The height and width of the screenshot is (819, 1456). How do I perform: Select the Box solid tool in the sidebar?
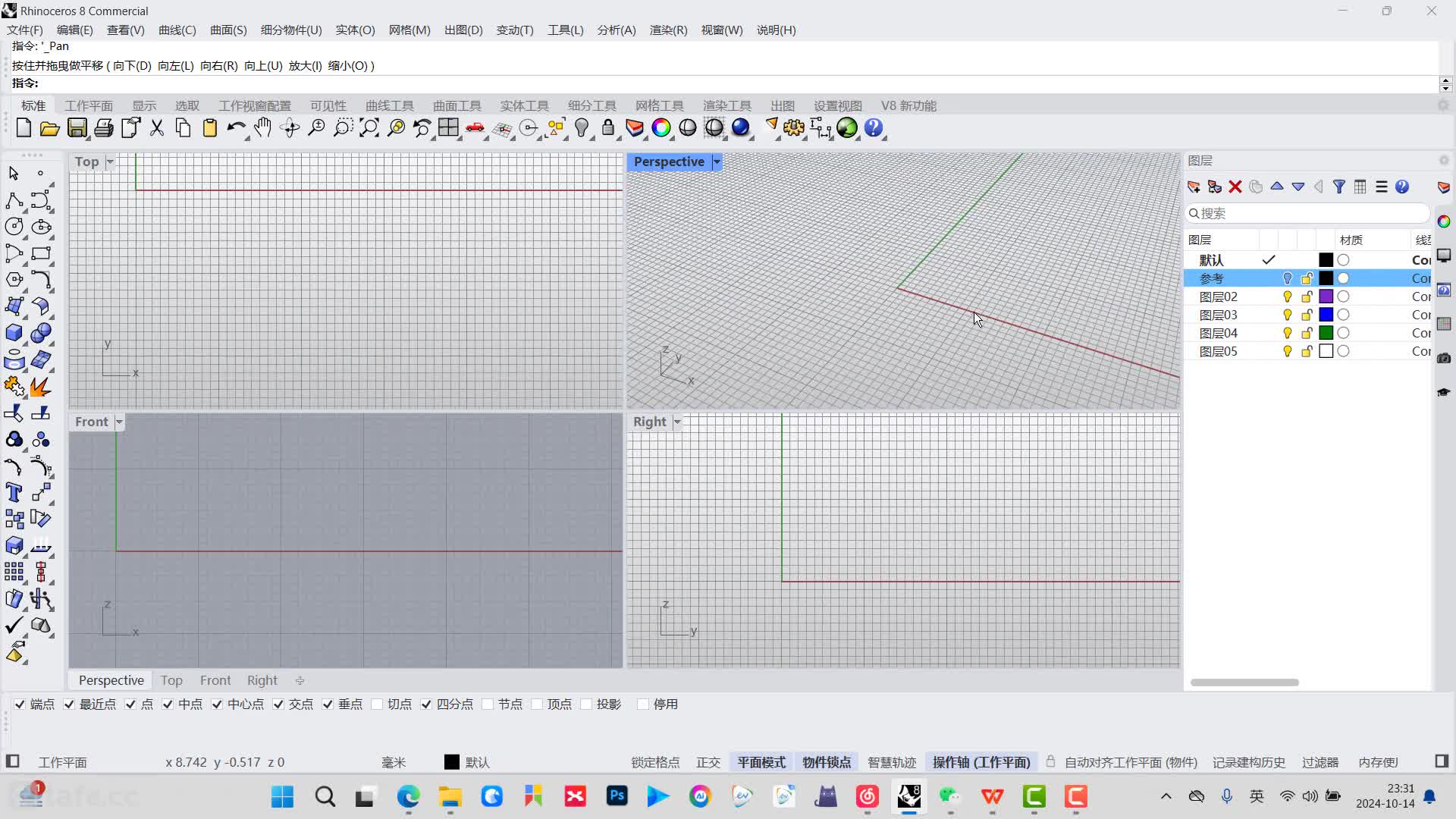click(x=14, y=333)
